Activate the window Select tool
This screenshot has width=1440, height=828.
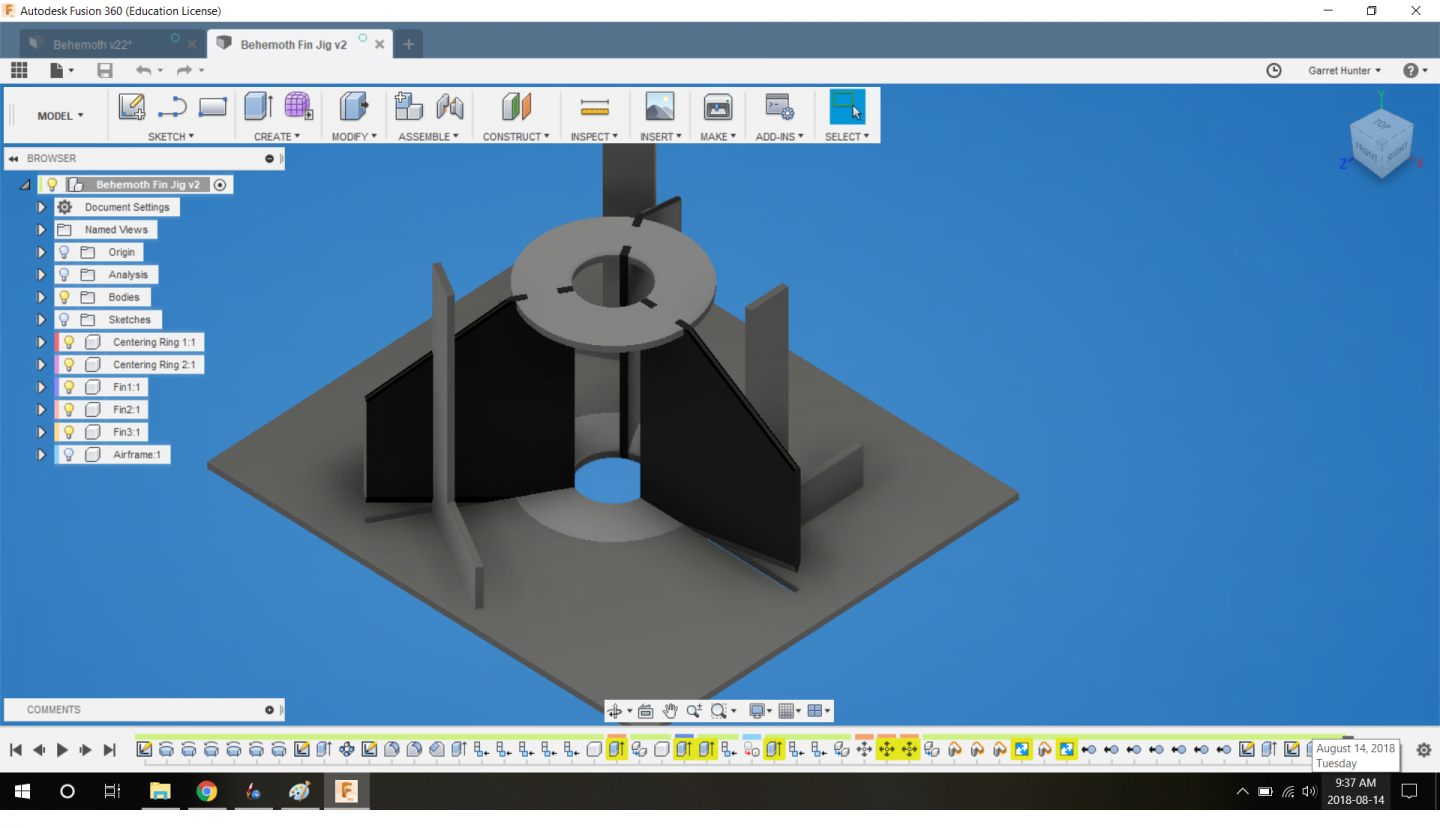[x=847, y=107]
